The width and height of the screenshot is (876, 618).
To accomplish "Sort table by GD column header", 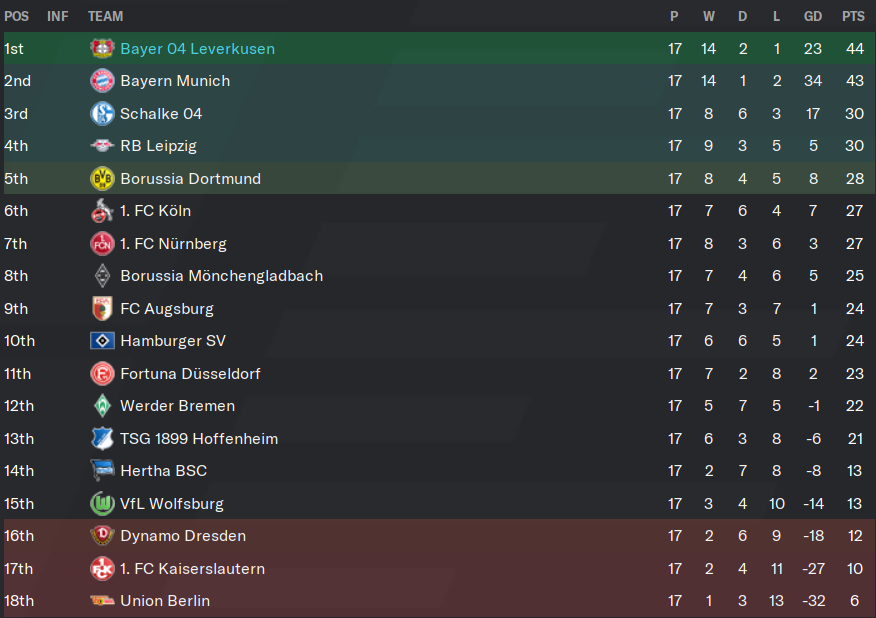I will tap(813, 16).
